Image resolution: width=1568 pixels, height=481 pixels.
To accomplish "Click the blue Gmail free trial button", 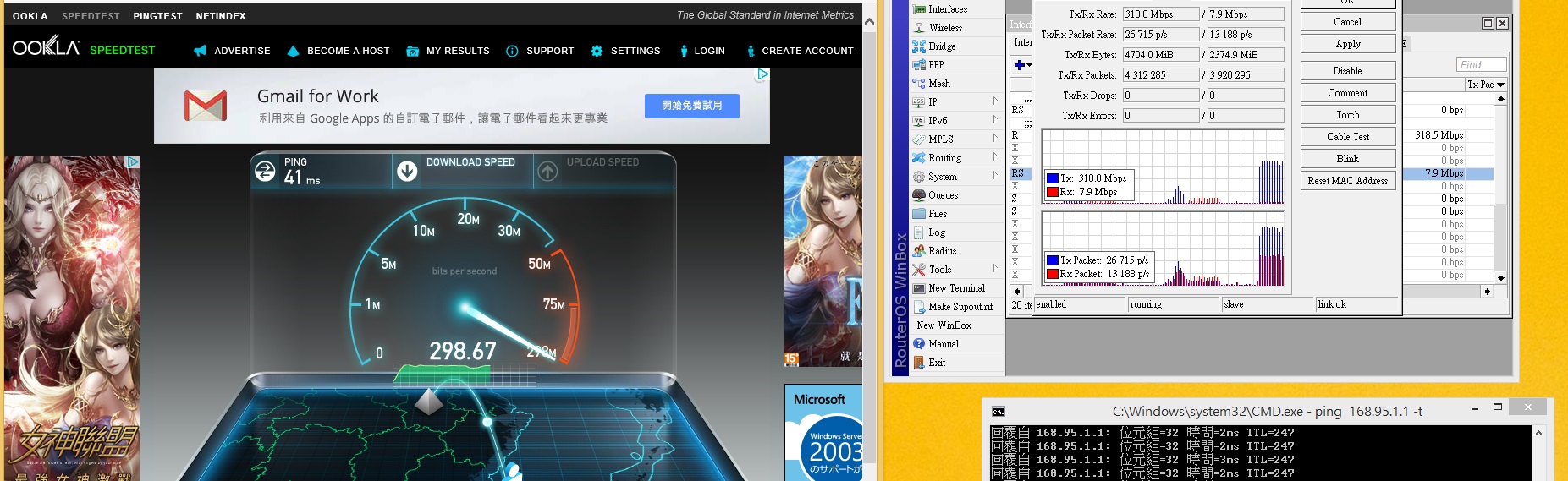I will click(x=692, y=106).
